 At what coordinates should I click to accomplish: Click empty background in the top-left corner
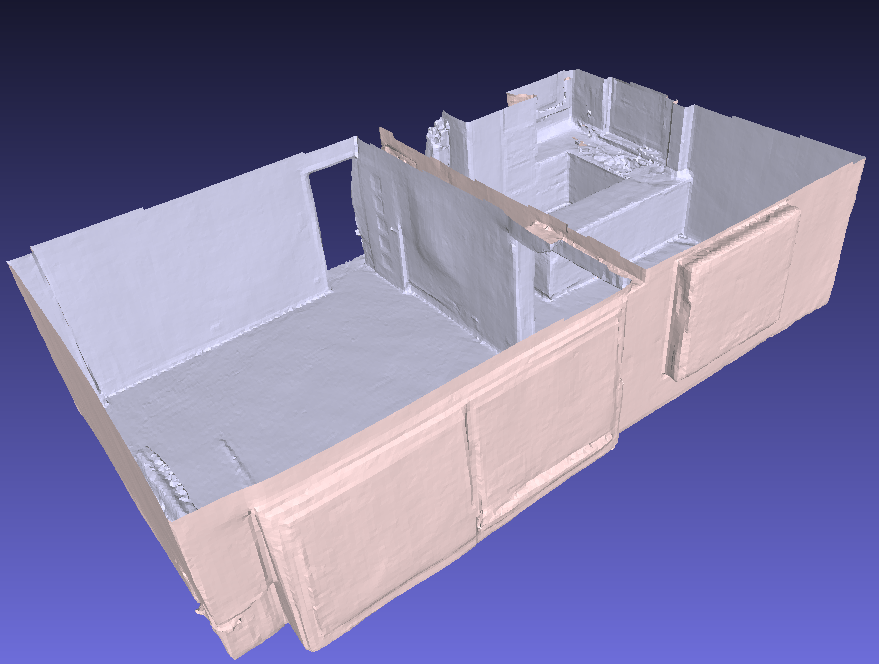(60, 50)
